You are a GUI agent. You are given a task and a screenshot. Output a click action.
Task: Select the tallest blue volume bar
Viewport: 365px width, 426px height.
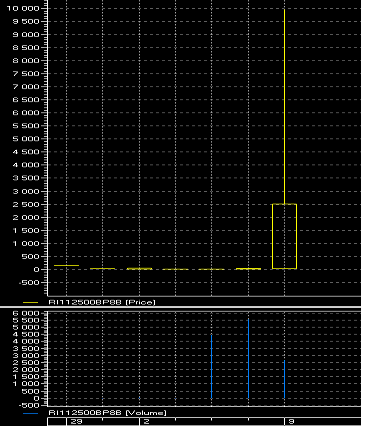pos(248,358)
